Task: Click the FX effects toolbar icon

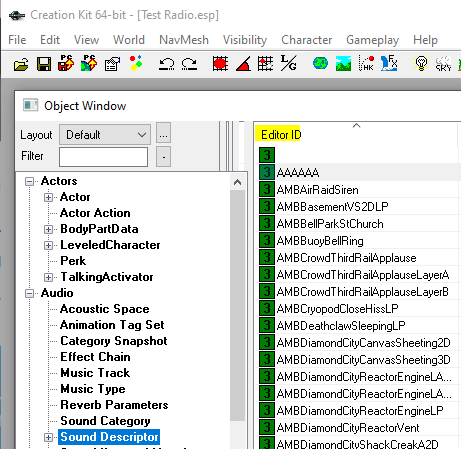Action: (x=389, y=63)
